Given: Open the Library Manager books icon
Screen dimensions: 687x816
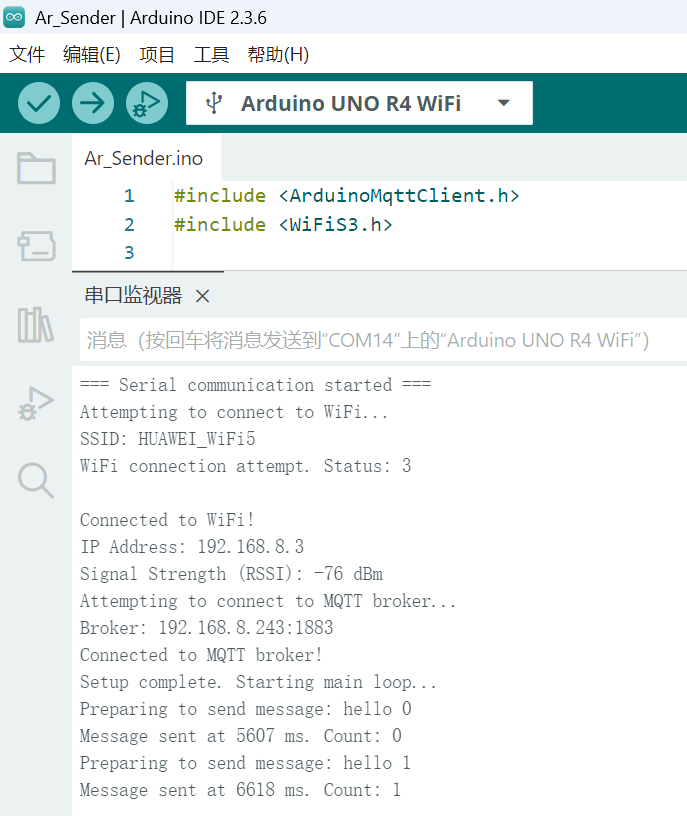Looking at the screenshot, I should pos(36,325).
